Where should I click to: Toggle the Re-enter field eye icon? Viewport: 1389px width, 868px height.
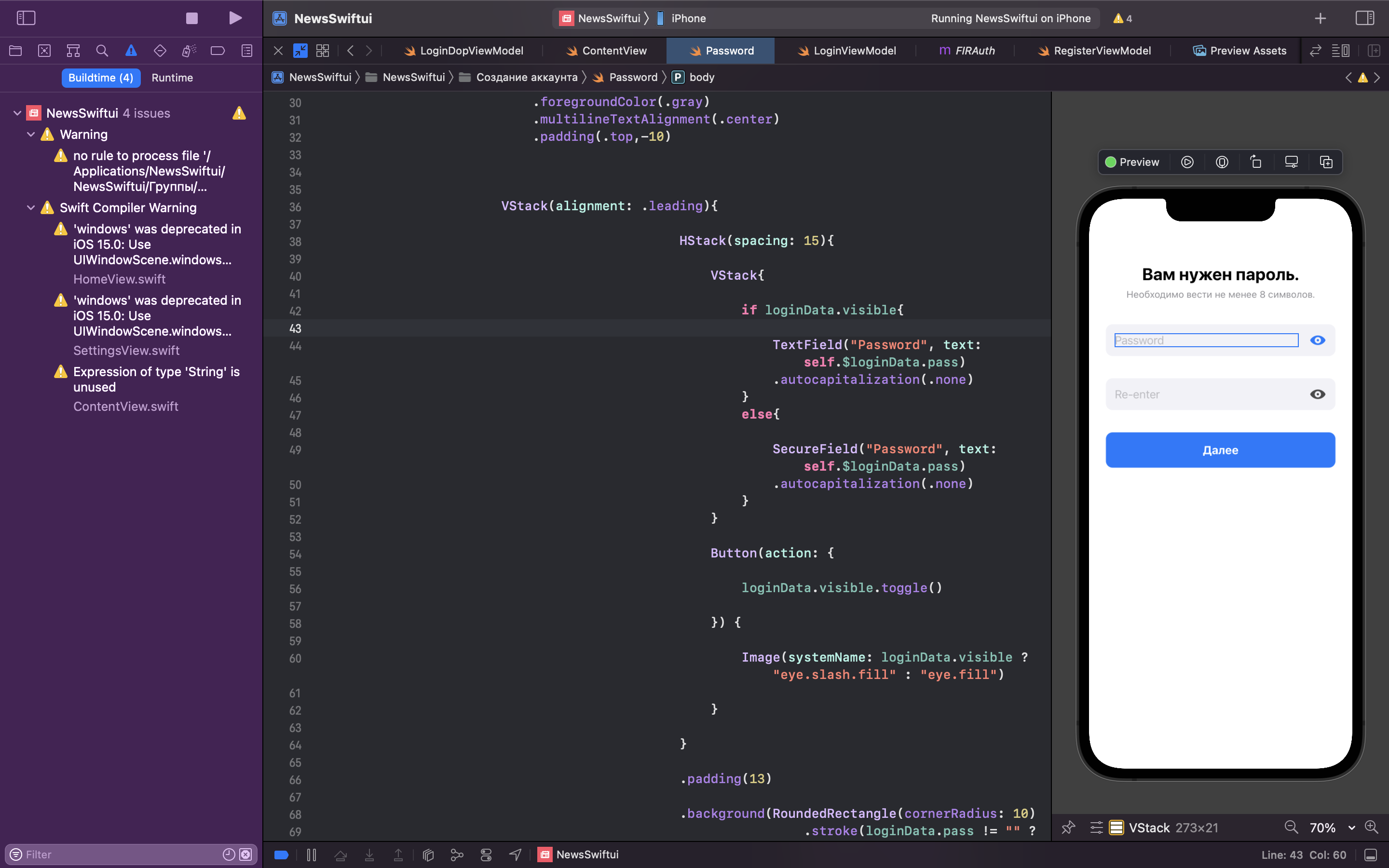(1317, 394)
